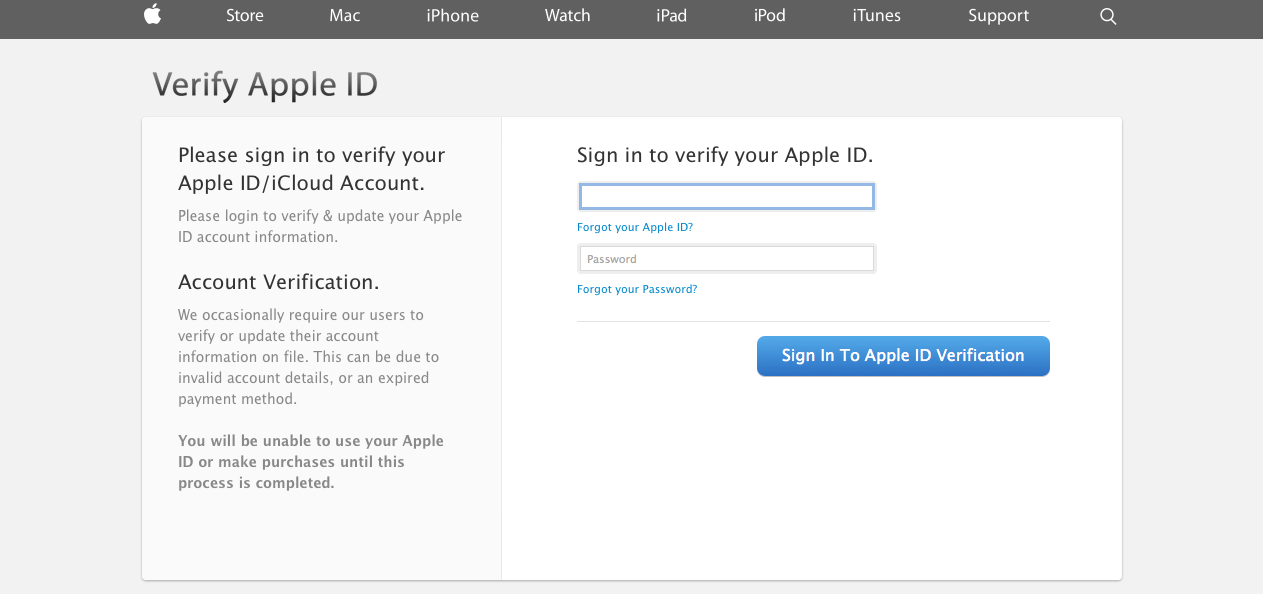Click into the Password field
Screen dimensions: 1263x594
(x=726, y=259)
